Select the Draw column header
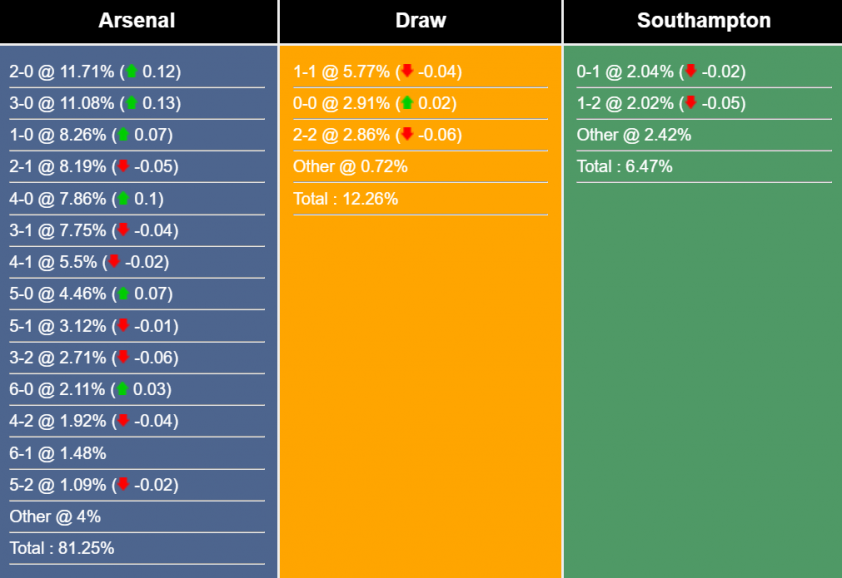Image resolution: width=842 pixels, height=578 pixels. (x=420, y=21)
